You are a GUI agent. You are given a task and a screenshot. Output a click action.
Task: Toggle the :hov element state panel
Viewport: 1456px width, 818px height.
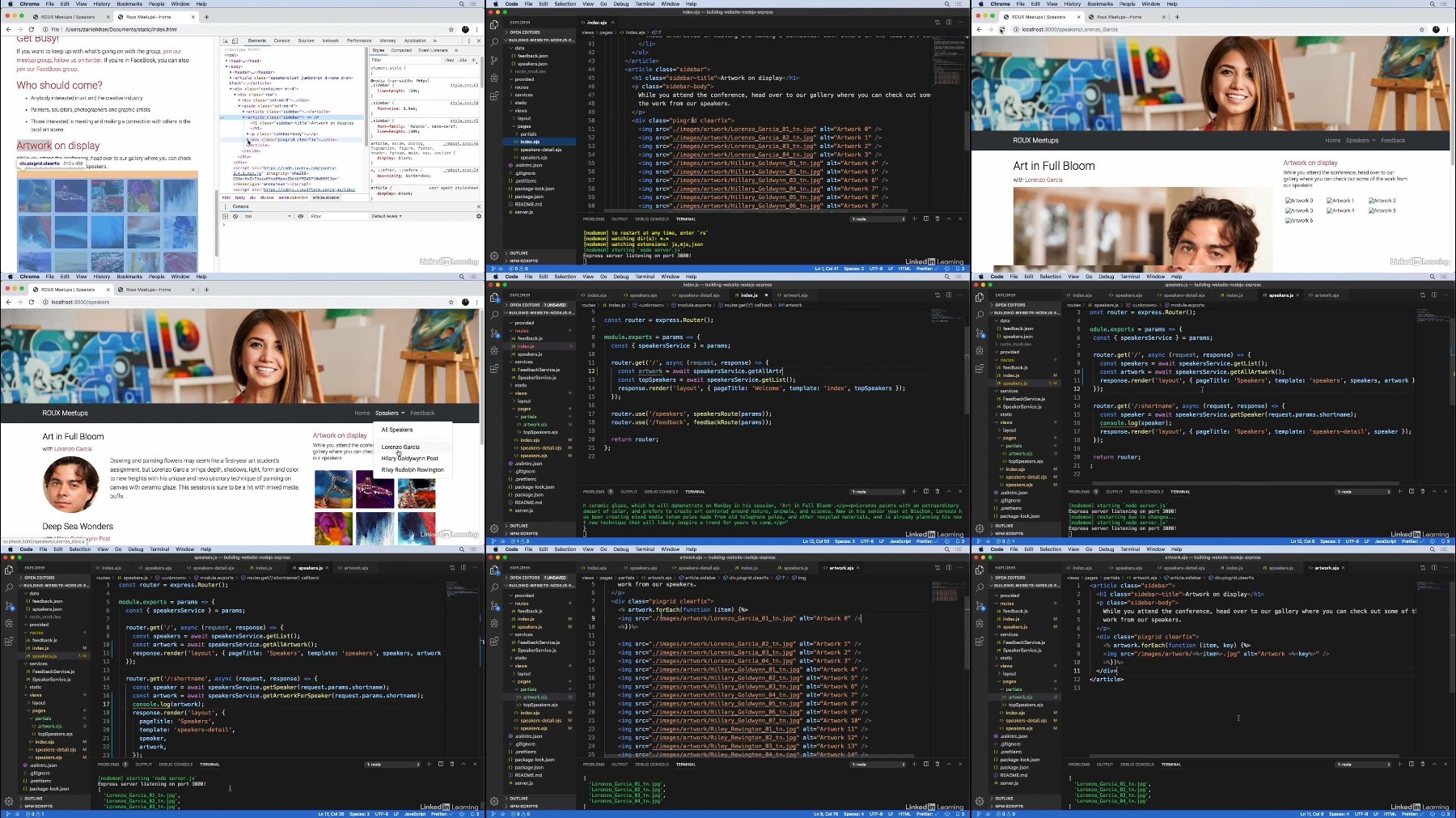click(450, 60)
